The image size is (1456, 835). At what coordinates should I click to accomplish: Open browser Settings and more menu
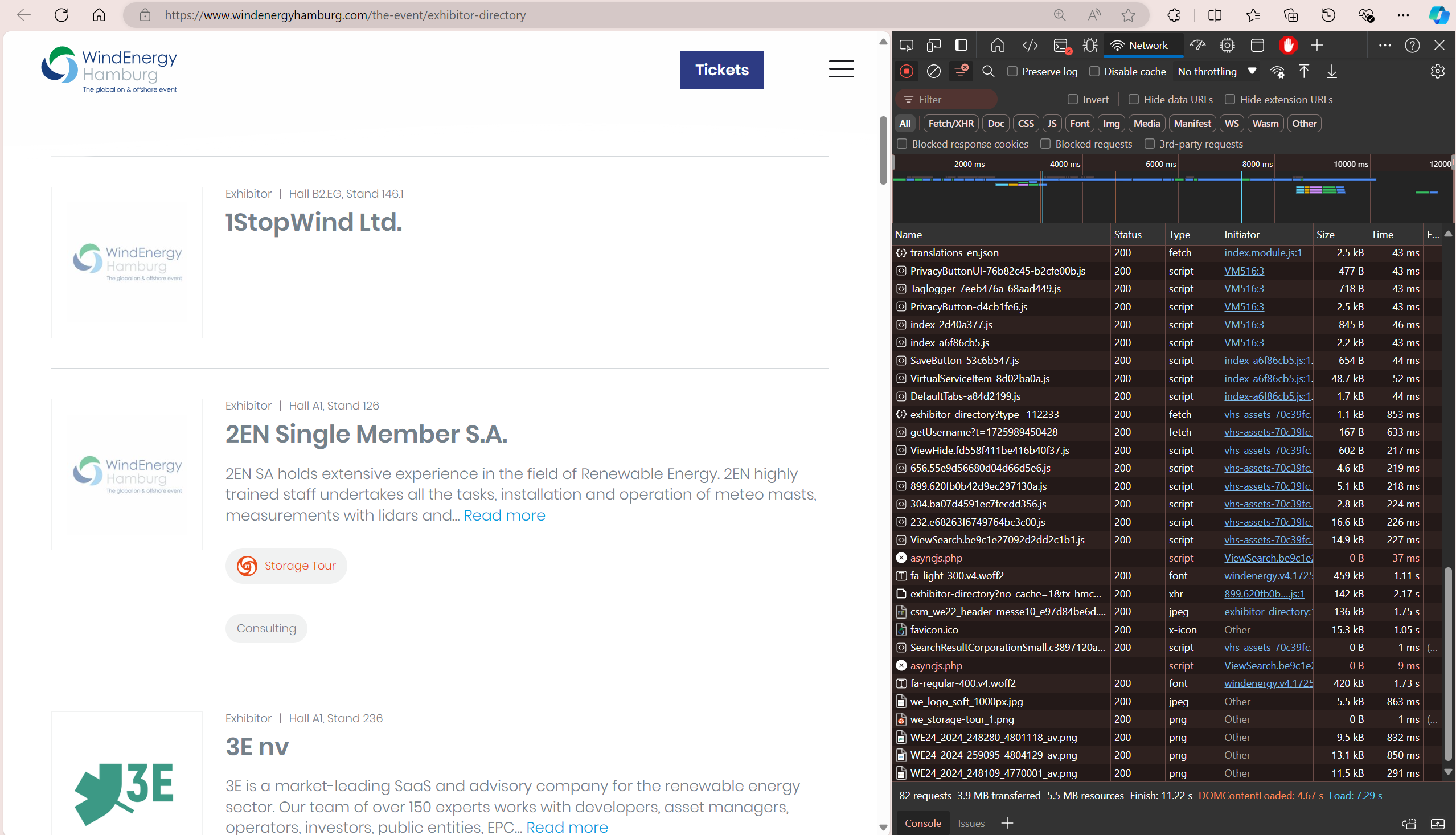(x=1402, y=15)
